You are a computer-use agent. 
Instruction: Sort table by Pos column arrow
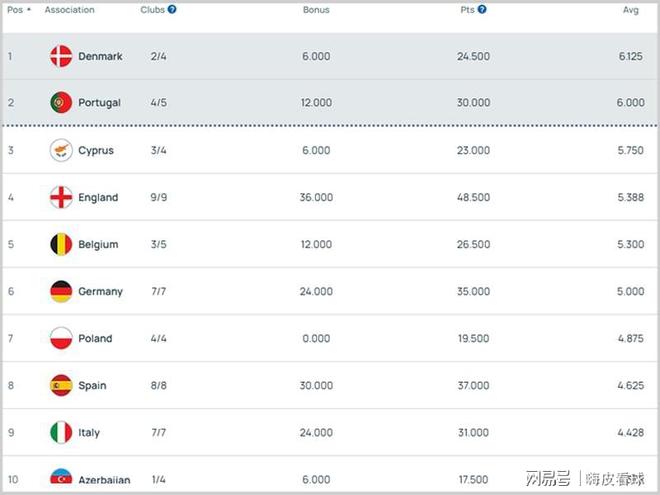pos(29,10)
